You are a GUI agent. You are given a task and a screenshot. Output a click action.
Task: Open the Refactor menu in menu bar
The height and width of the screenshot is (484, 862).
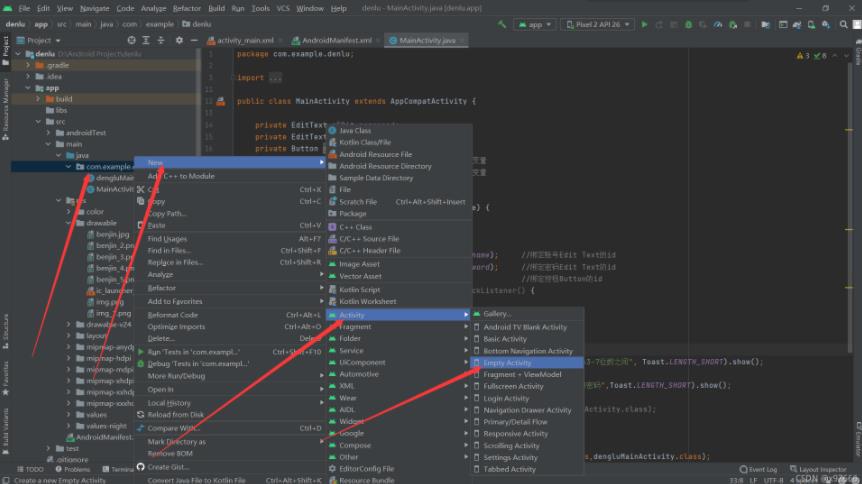pyautogui.click(x=186, y=8)
